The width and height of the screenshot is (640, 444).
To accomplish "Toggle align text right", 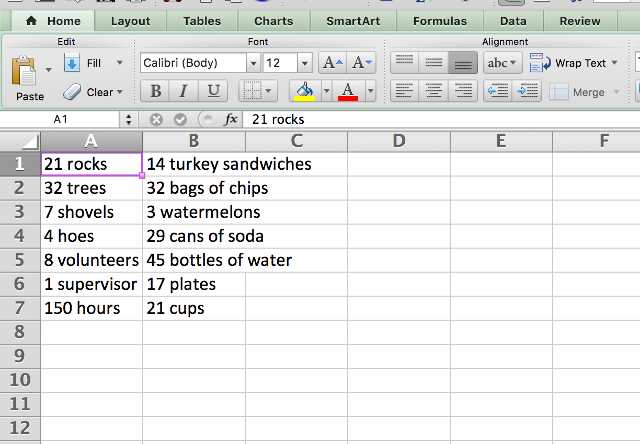I will [462, 91].
